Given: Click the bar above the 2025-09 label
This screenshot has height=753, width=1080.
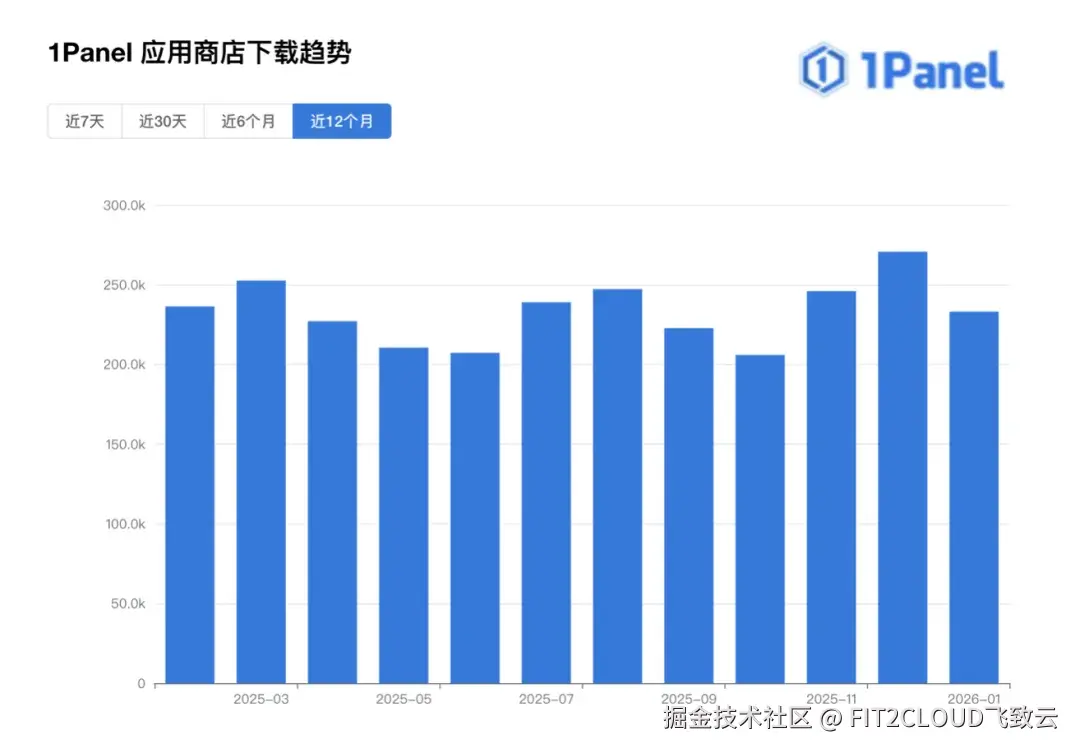Looking at the screenshot, I should (689, 506).
